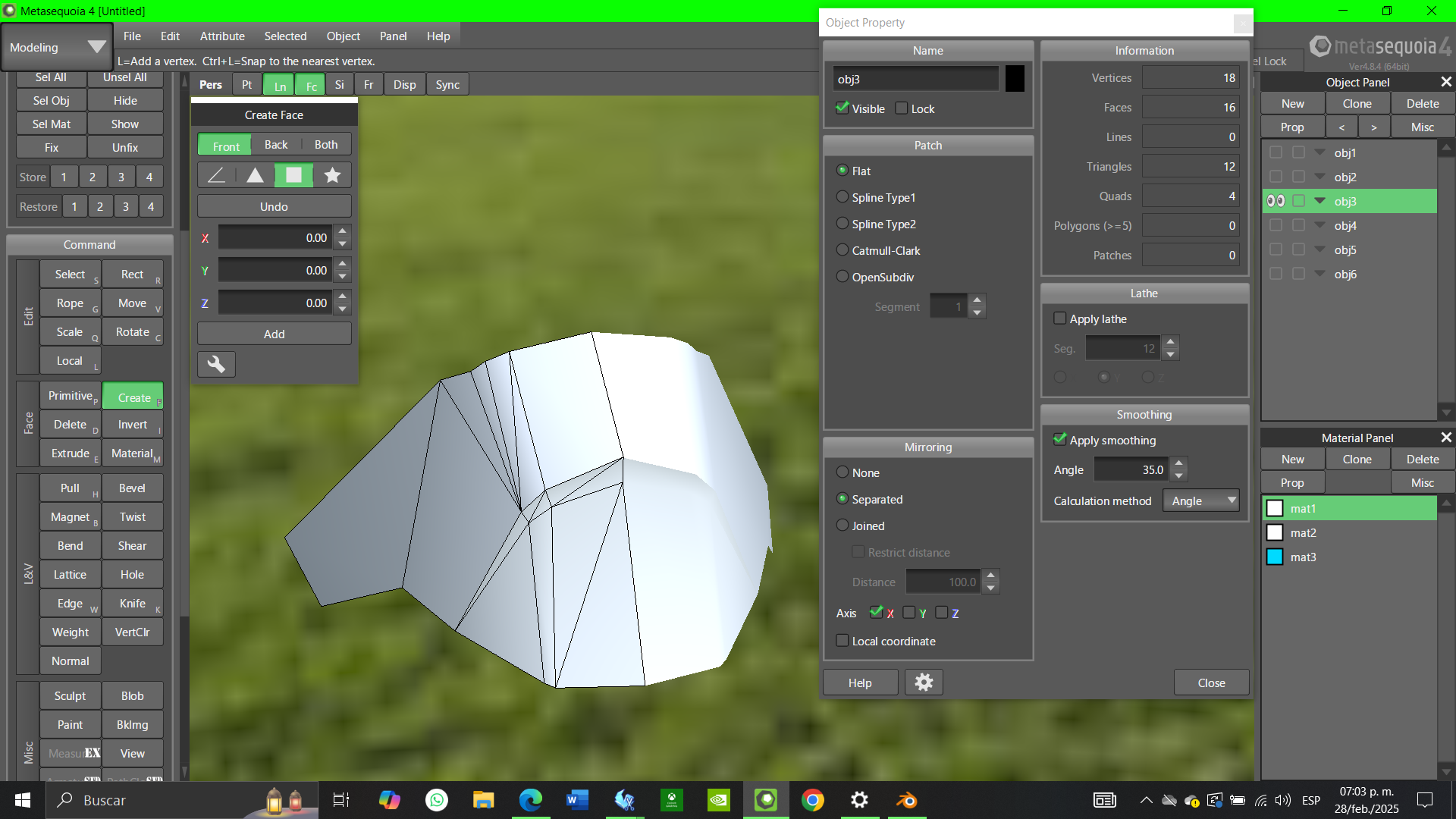Open the Blender icon on the taskbar
Viewport: 1456px width, 819px height.
tap(906, 800)
